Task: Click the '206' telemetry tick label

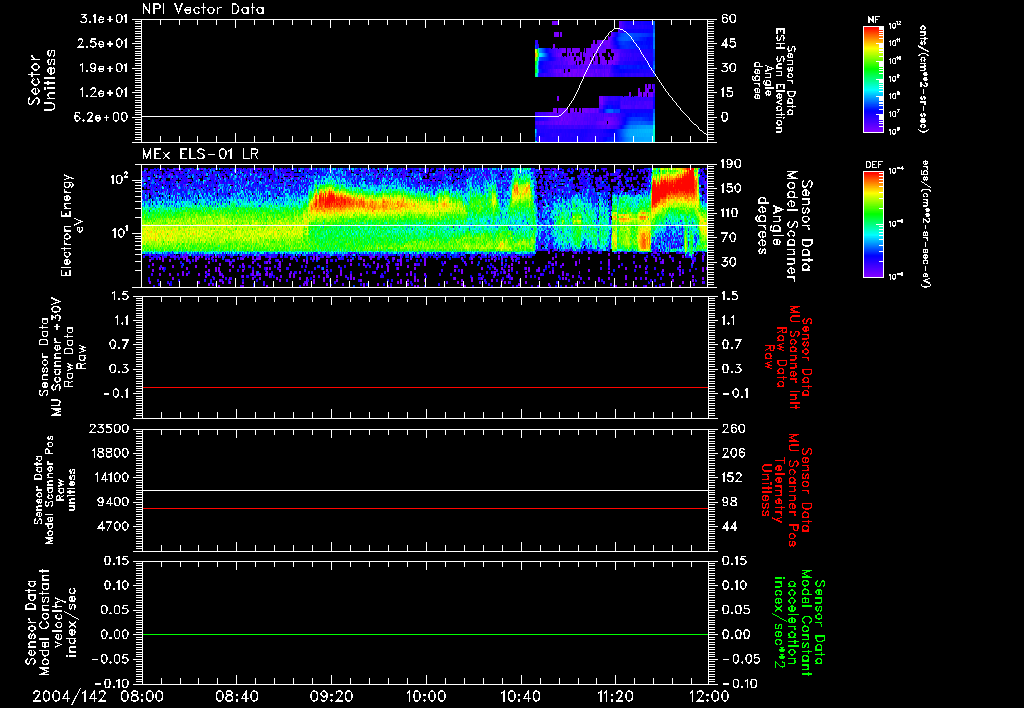Action: pos(733,453)
